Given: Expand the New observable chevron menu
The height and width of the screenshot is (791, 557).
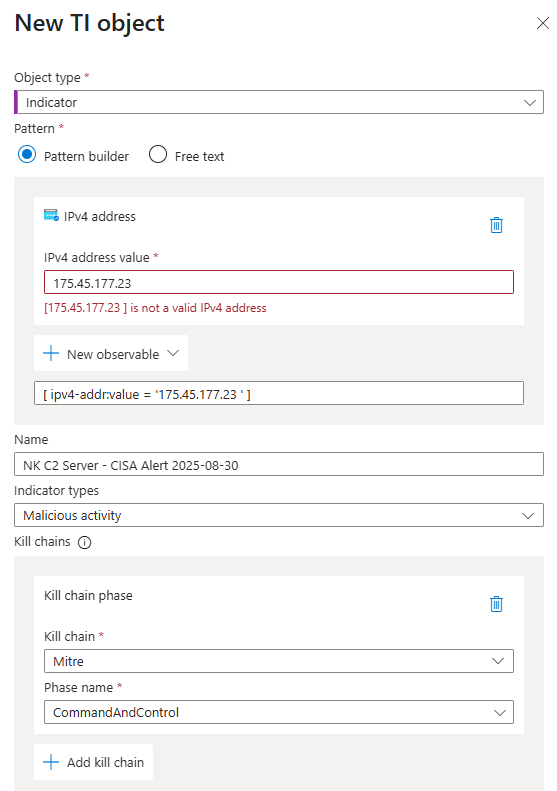Looking at the screenshot, I should coord(173,353).
